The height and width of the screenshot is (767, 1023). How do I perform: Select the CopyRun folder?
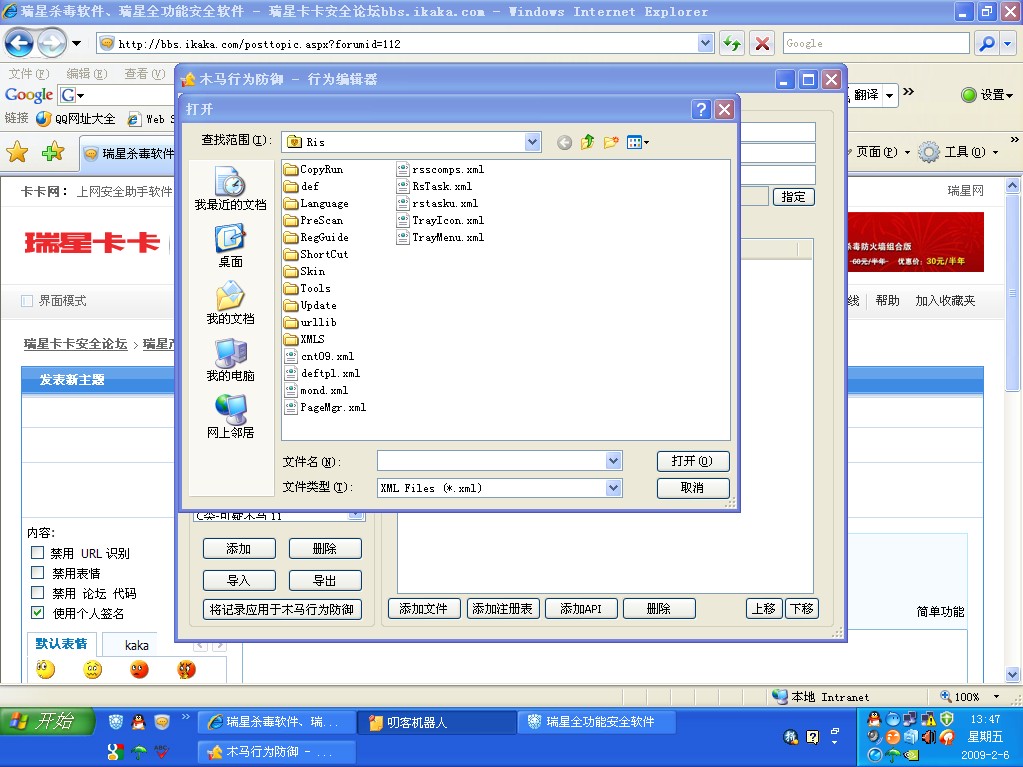314,170
